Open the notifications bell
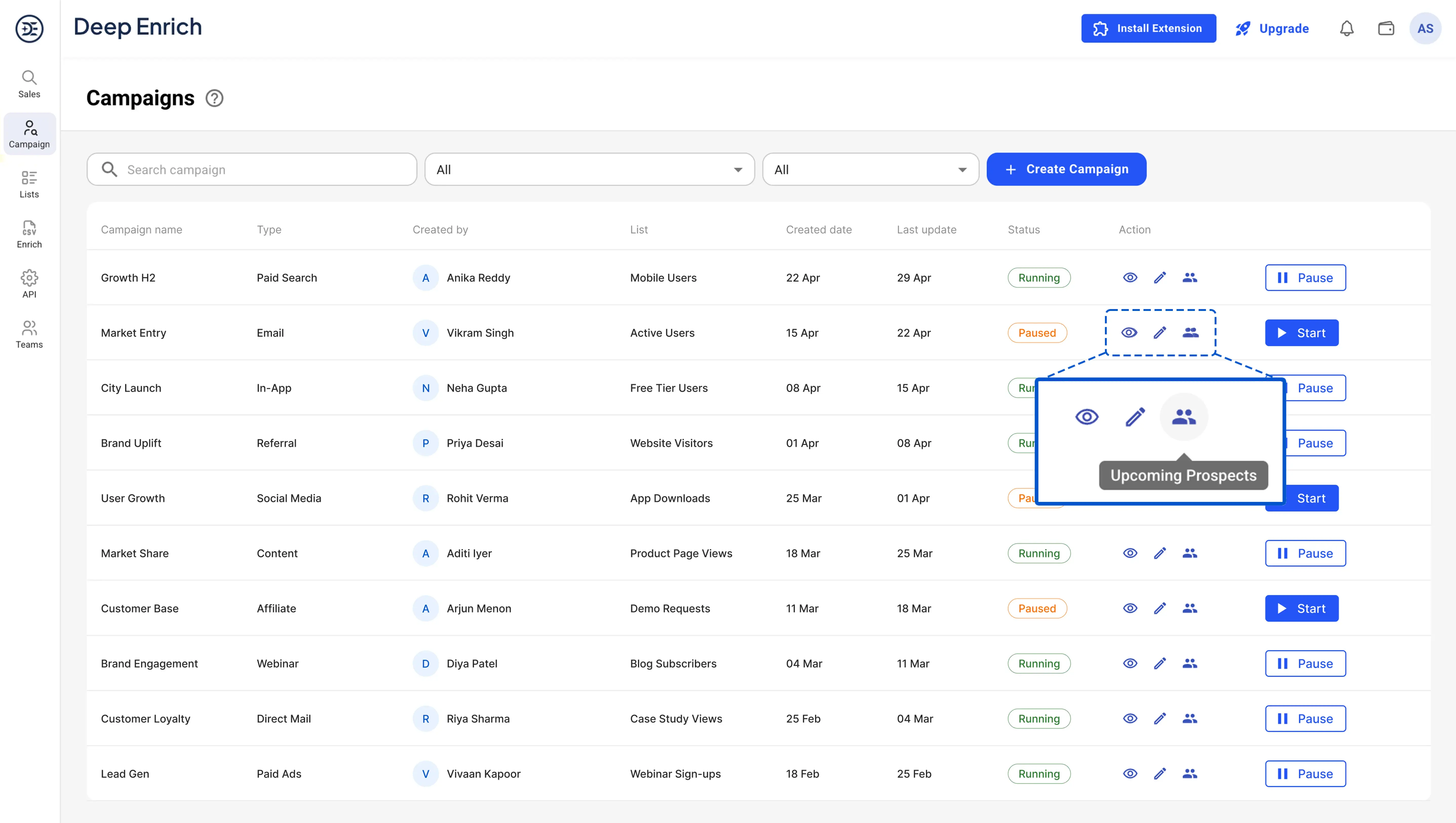The image size is (1456, 823). (1347, 28)
